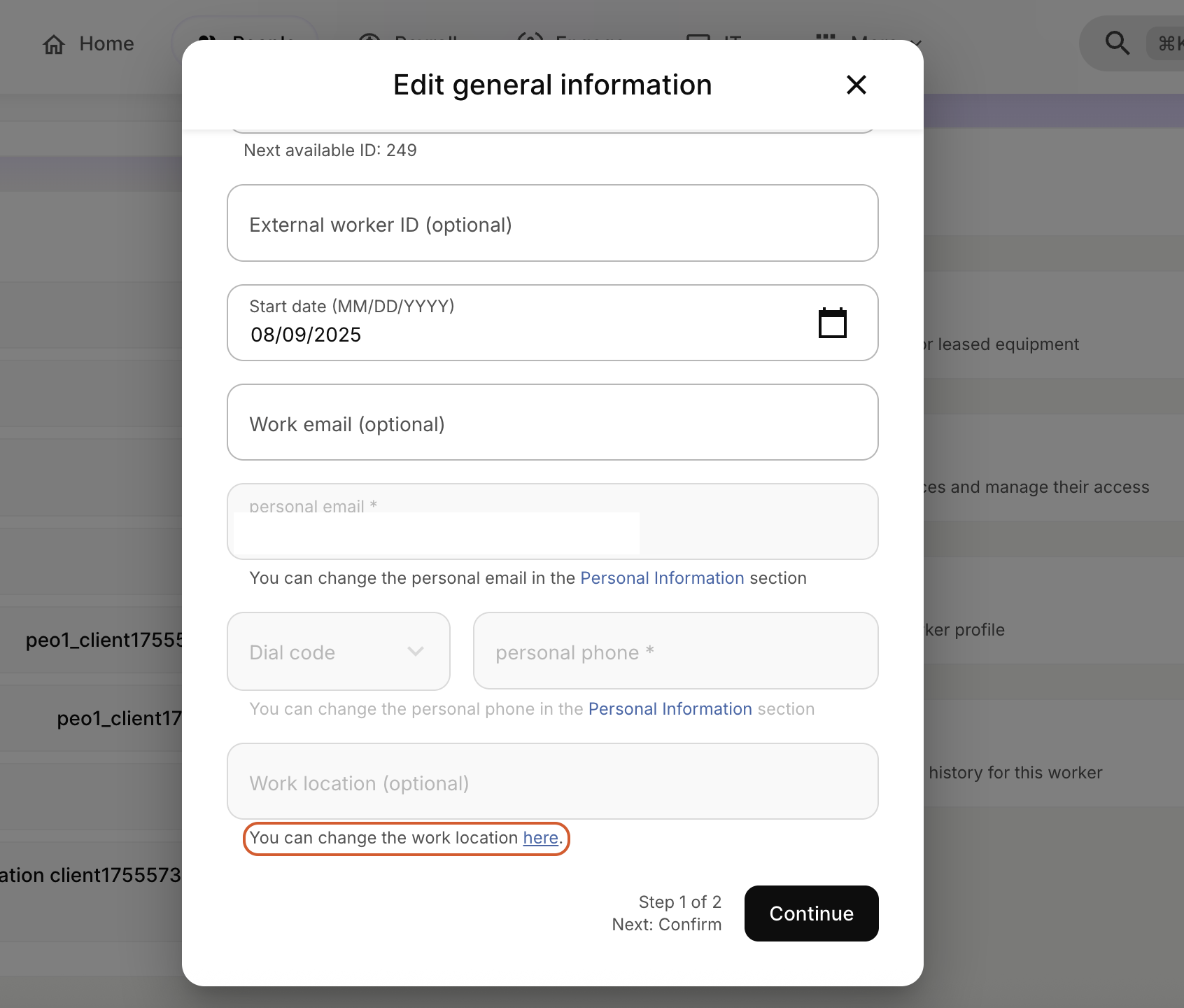Click the search magnifier icon
This screenshot has width=1184, height=1008.
[x=1117, y=43]
